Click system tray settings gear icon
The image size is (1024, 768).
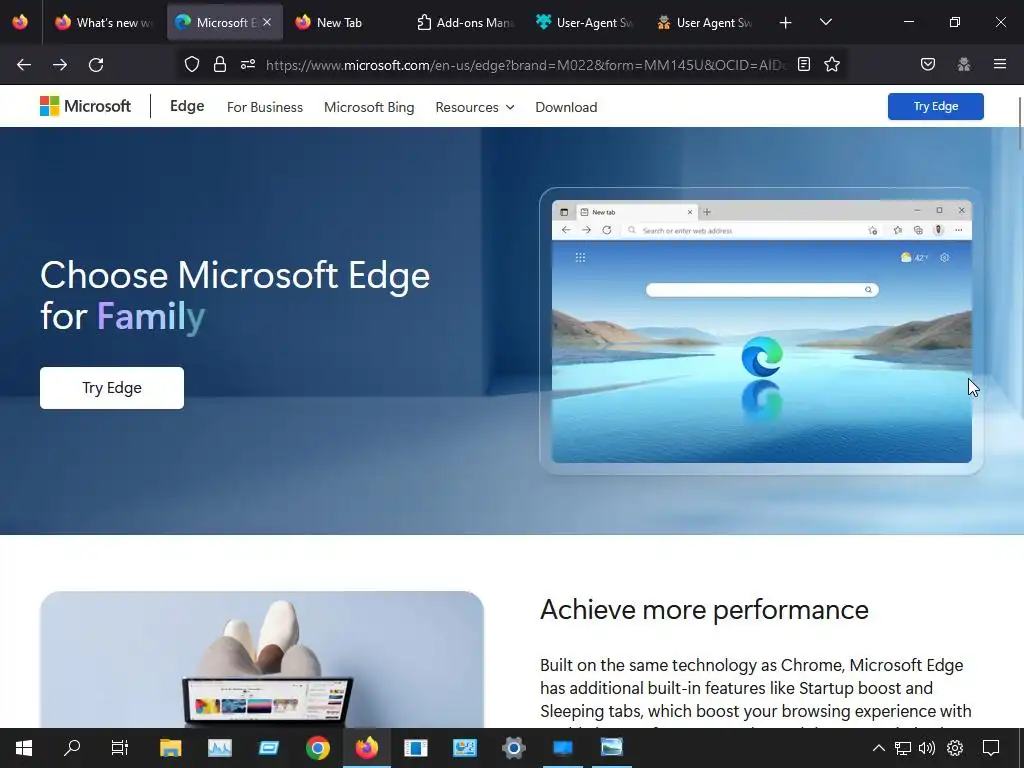pos(955,748)
